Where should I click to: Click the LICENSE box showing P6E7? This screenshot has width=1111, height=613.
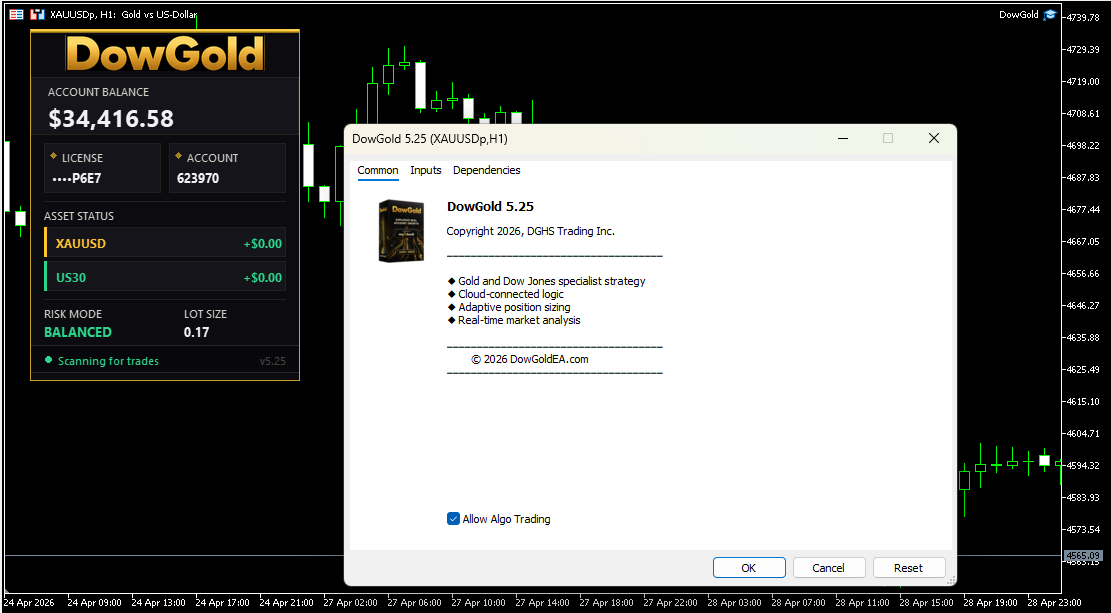point(102,168)
